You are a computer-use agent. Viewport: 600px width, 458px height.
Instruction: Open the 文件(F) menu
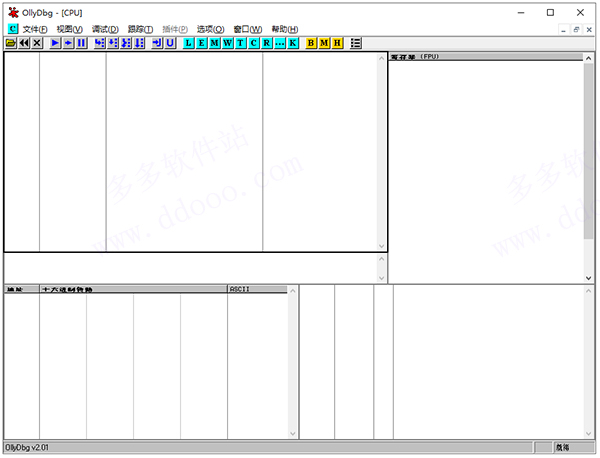coord(36,29)
